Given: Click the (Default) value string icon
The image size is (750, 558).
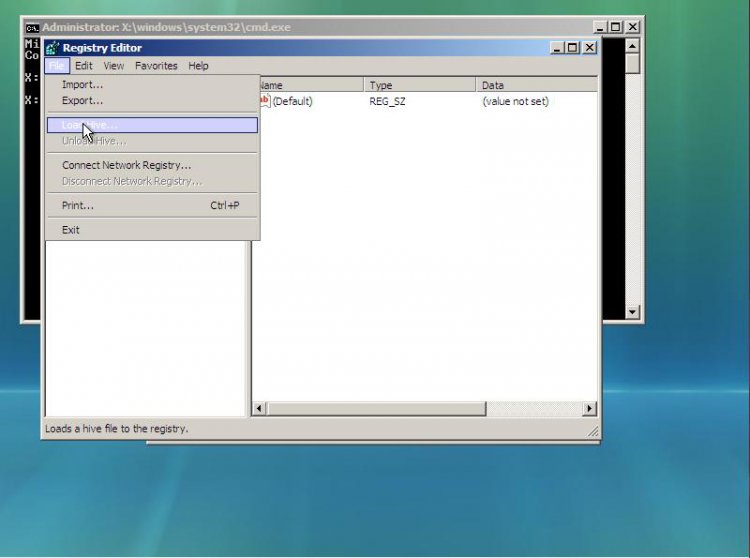Looking at the screenshot, I should click(265, 101).
